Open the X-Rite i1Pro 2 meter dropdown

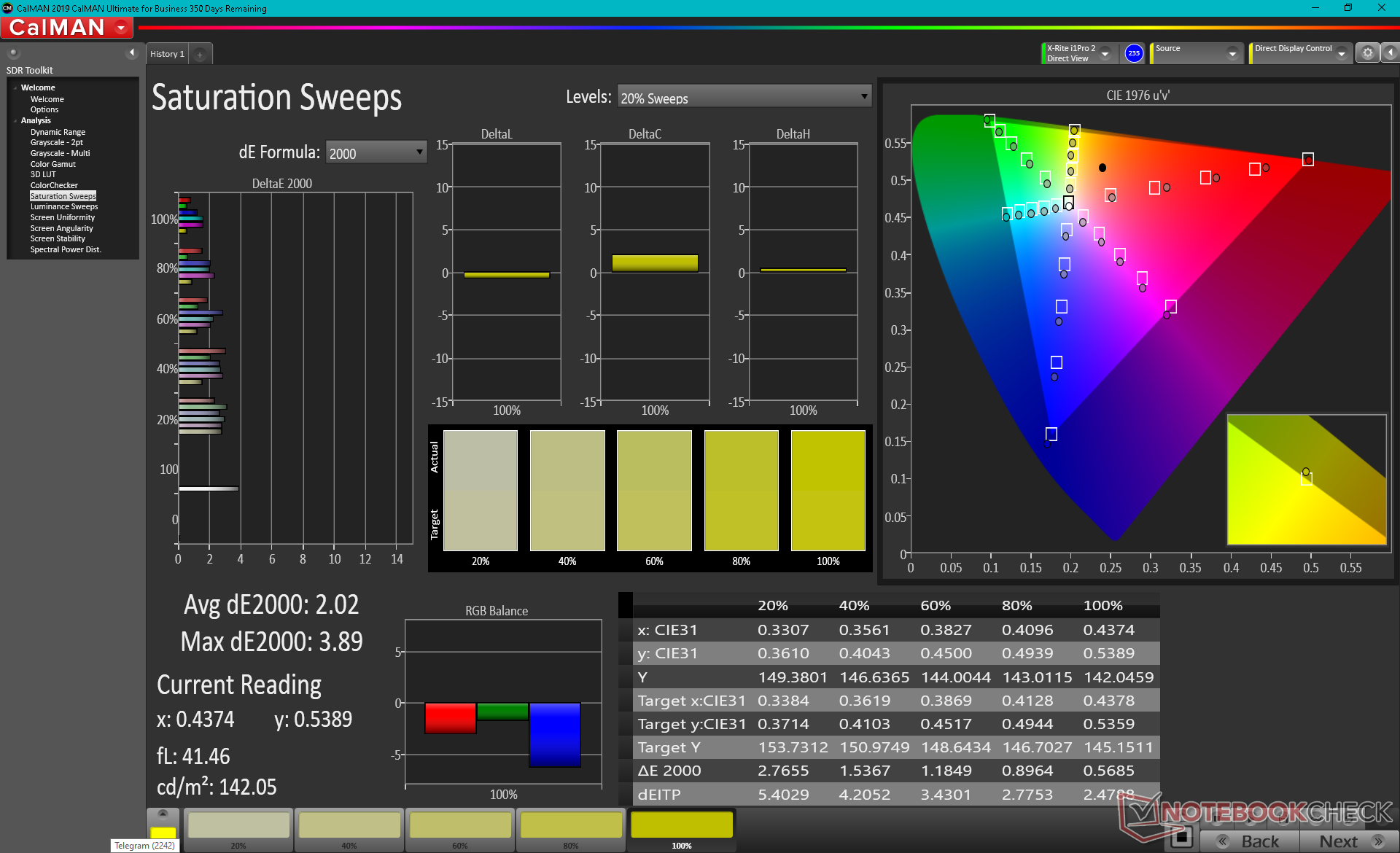(x=1105, y=54)
